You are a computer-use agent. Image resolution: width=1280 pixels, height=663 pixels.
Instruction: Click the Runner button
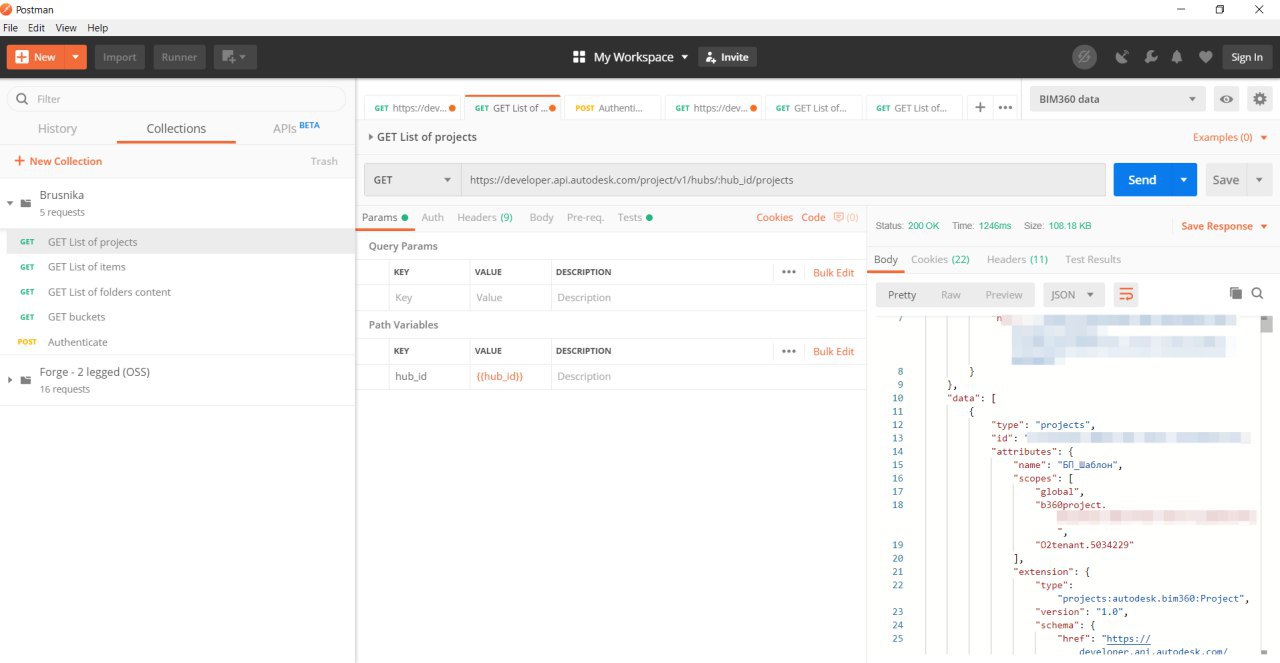(x=180, y=57)
